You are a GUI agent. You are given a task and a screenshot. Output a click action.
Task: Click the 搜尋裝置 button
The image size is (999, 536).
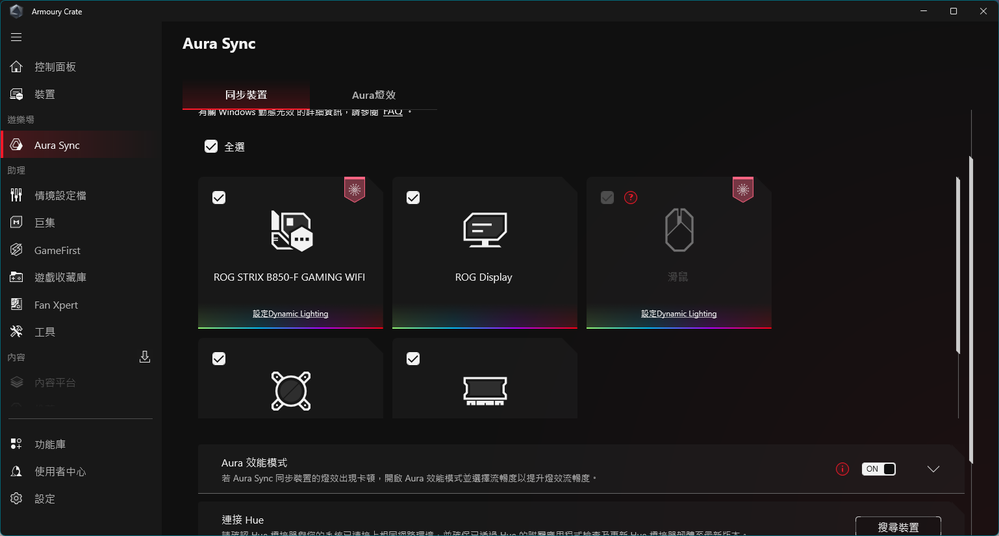coord(898,526)
